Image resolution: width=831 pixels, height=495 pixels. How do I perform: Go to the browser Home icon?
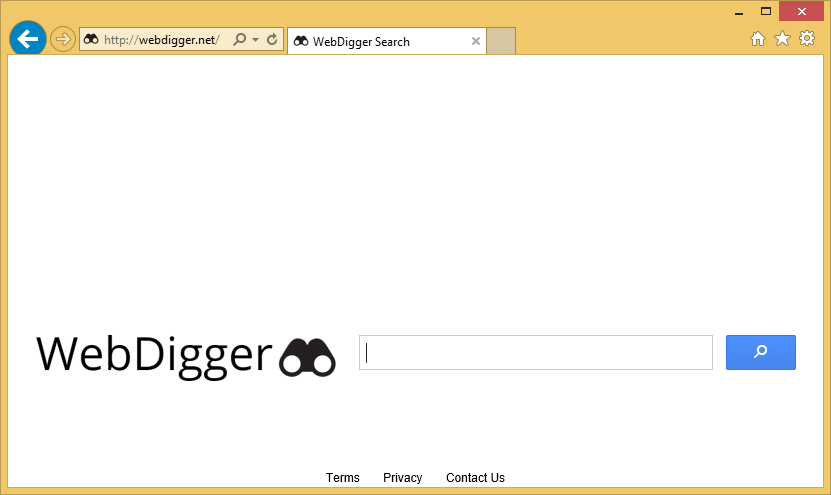coord(758,39)
